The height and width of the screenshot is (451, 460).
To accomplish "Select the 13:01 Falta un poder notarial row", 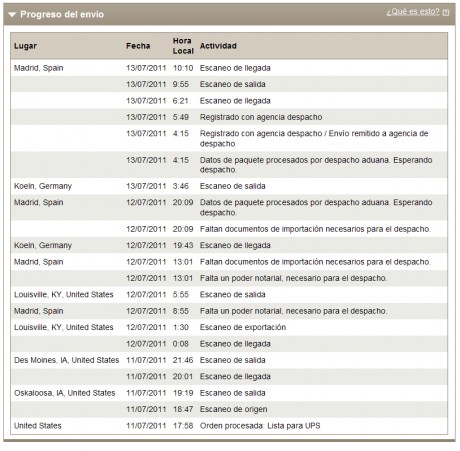I will coord(229,278).
